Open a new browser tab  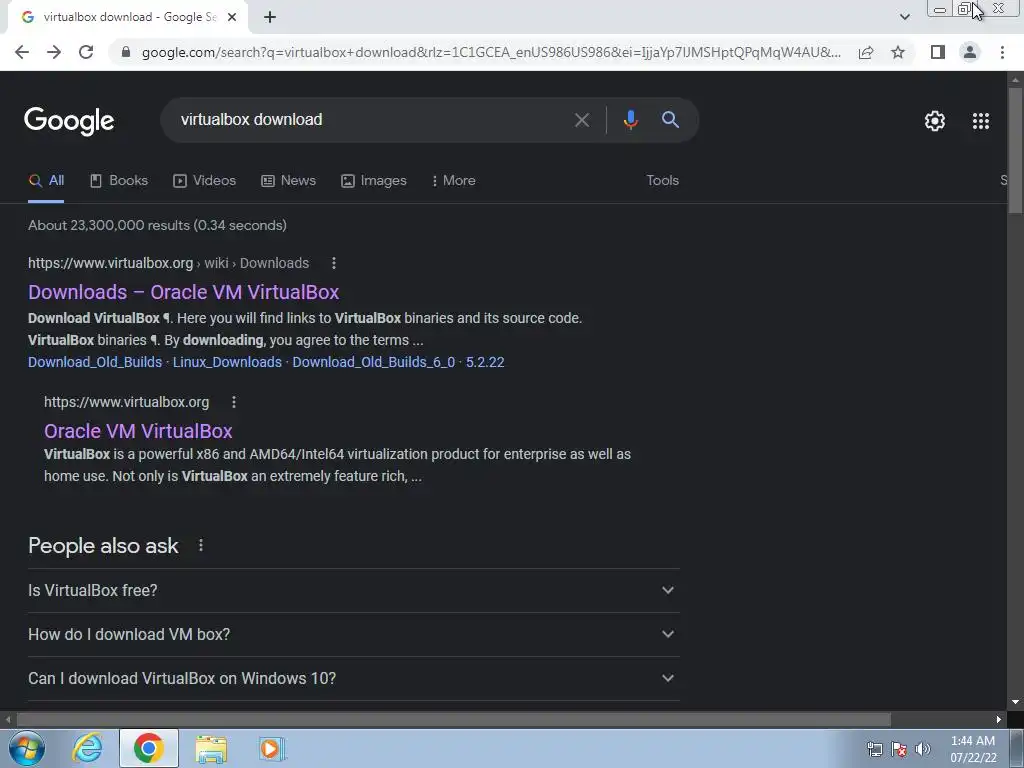(270, 17)
